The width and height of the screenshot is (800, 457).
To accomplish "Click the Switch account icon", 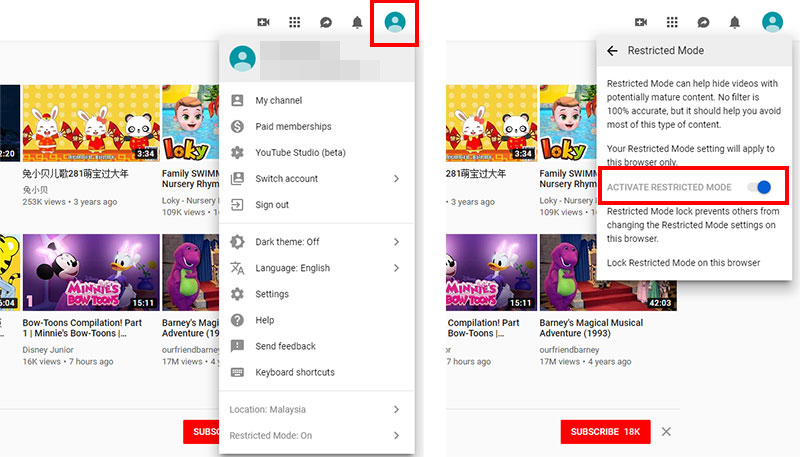I will pyautogui.click(x=237, y=179).
